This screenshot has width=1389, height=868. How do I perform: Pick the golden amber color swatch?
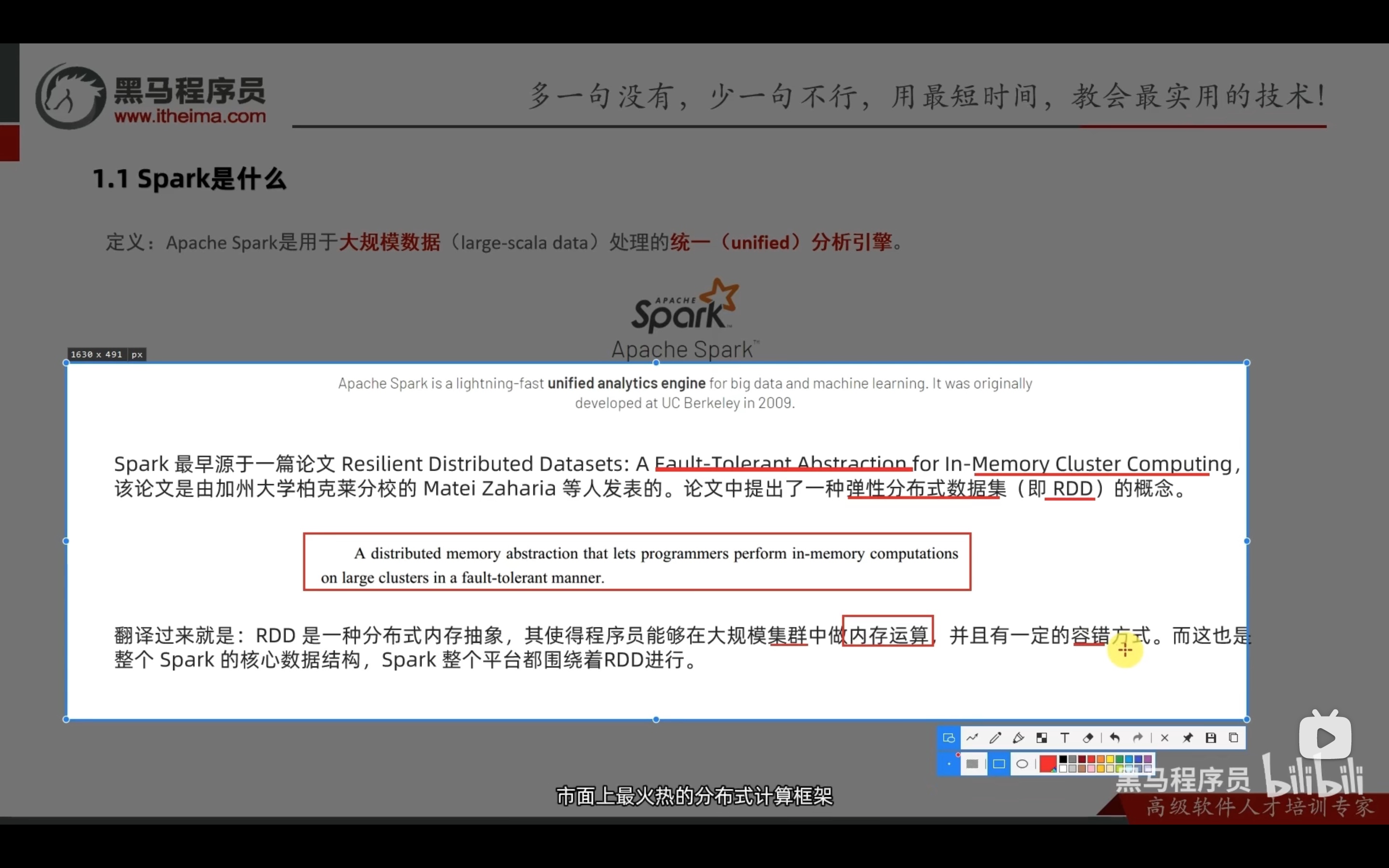click(1101, 768)
